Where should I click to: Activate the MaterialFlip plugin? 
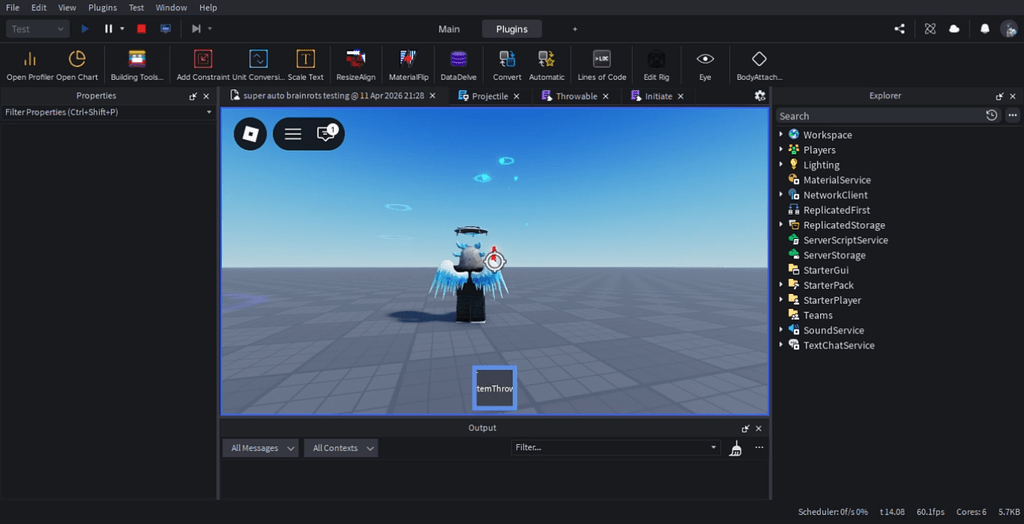(409, 65)
